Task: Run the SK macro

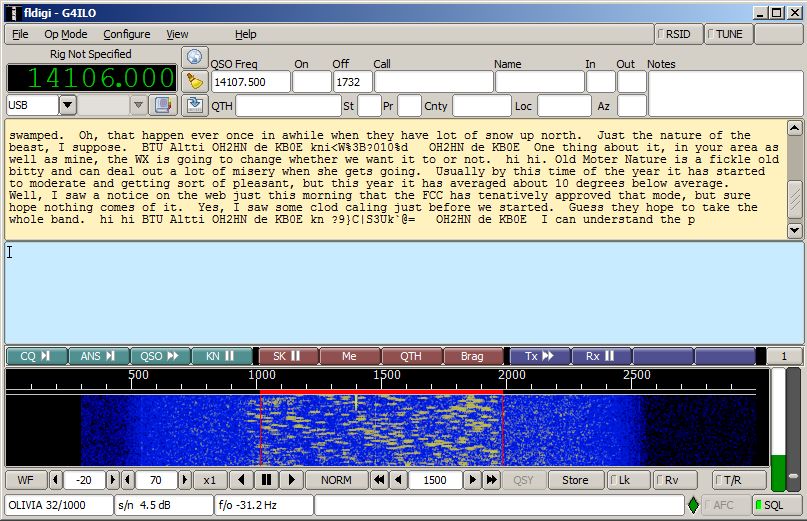Action: click(x=289, y=356)
